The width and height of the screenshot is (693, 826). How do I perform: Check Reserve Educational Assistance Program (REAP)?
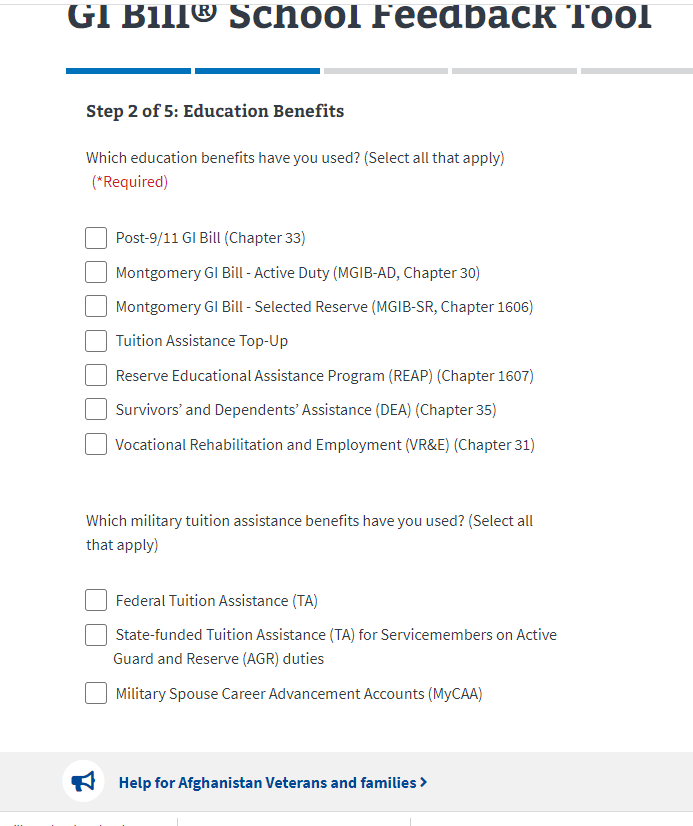pos(96,375)
